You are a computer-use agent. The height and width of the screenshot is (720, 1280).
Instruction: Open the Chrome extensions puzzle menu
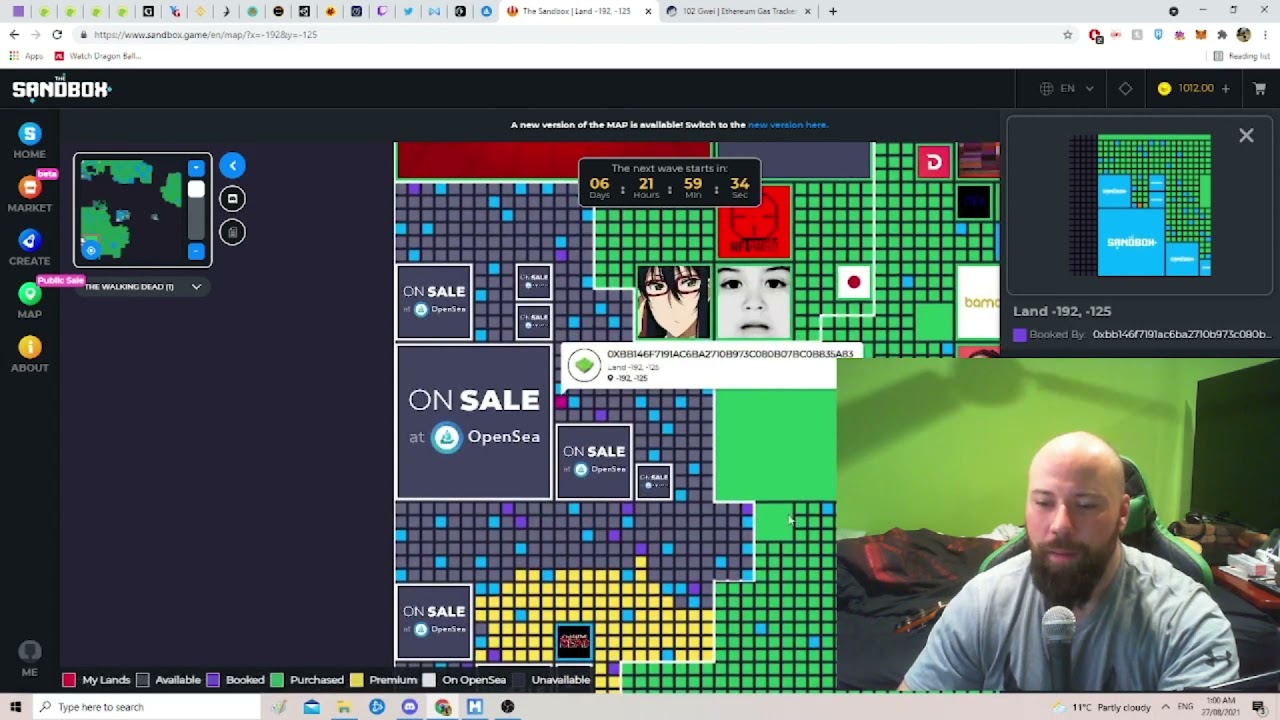[x=1222, y=34]
